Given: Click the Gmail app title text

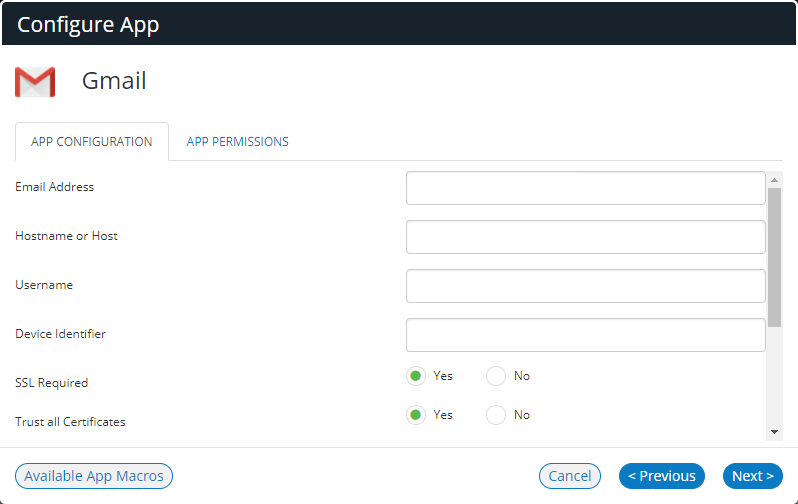Looking at the screenshot, I should click(114, 81).
